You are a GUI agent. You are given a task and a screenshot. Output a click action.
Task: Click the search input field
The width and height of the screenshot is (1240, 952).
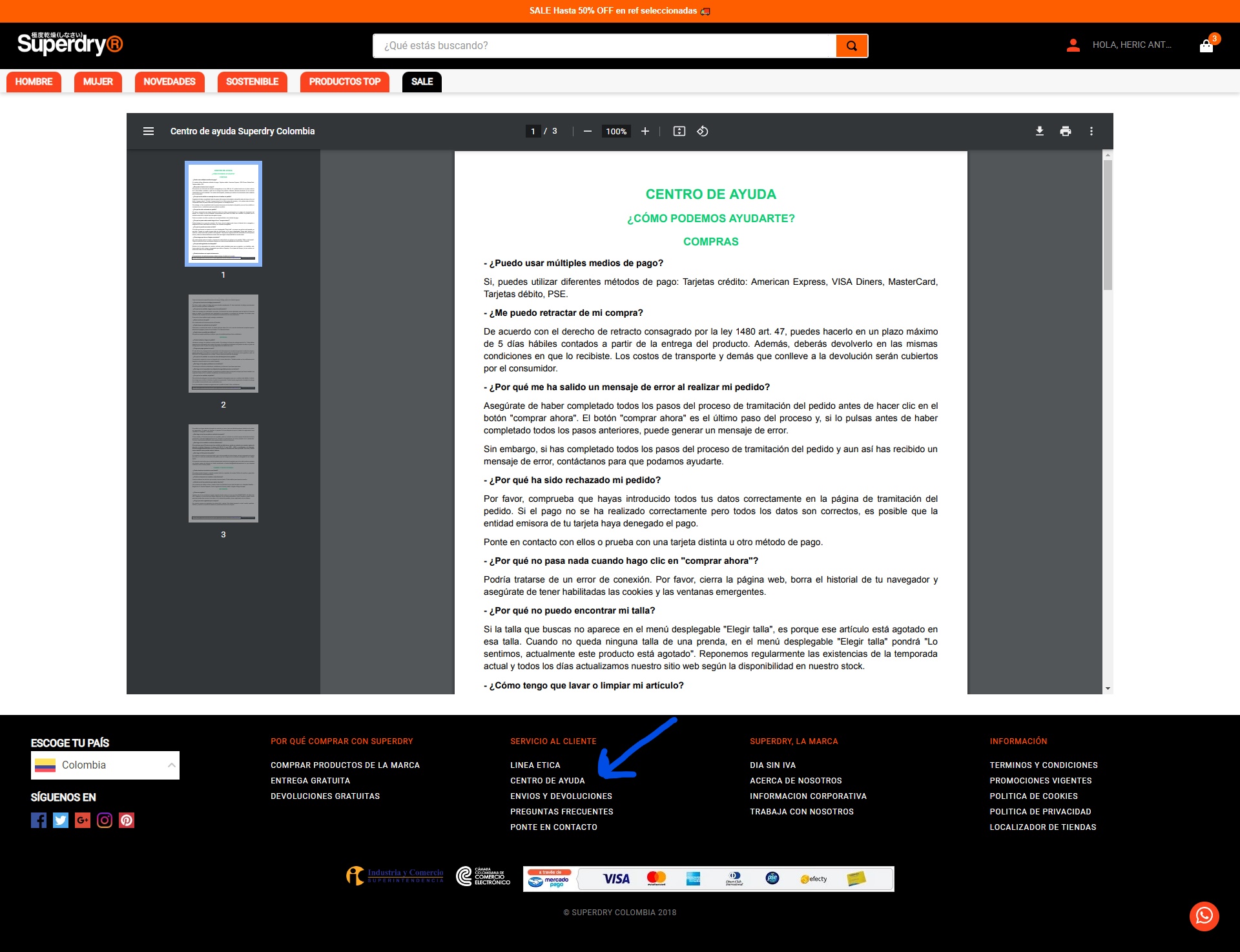click(x=604, y=46)
